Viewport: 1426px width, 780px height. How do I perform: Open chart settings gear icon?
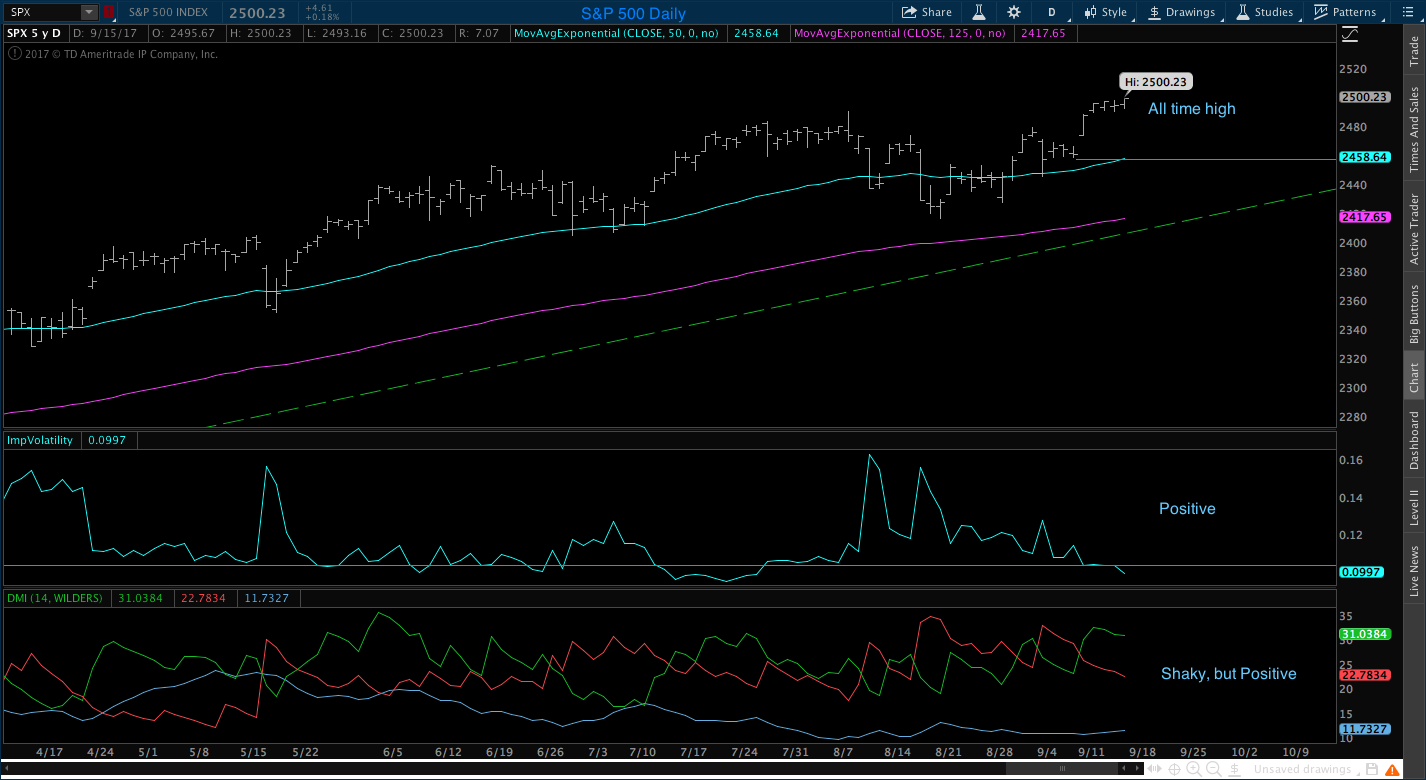point(1014,12)
